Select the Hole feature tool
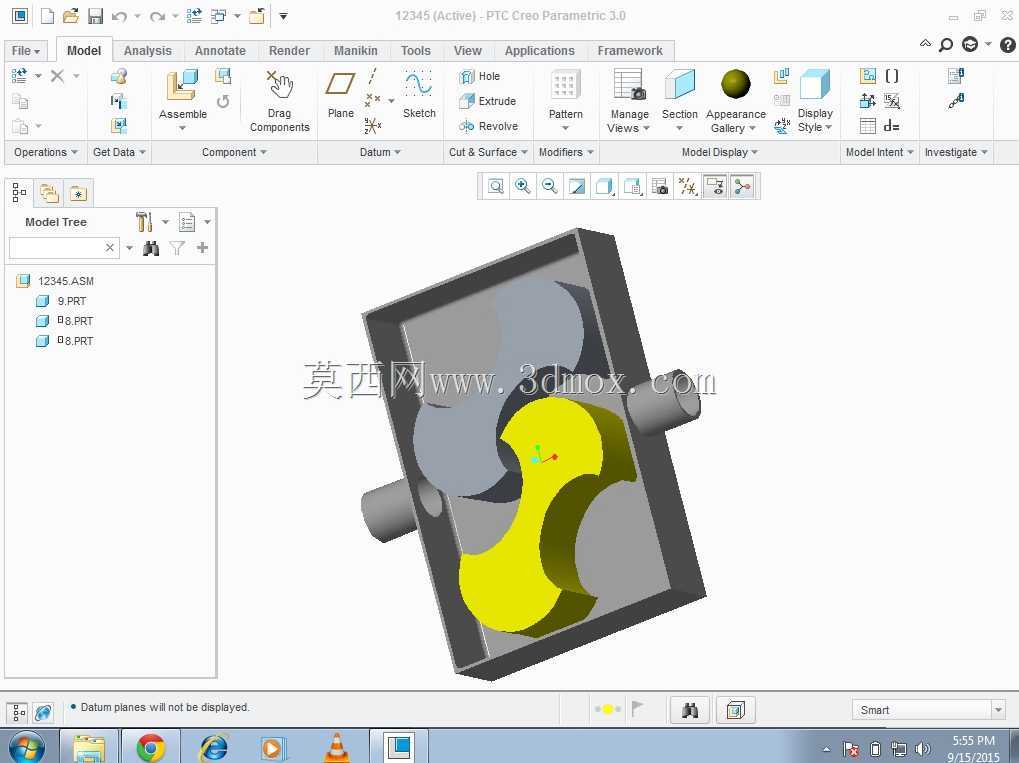 480,76
